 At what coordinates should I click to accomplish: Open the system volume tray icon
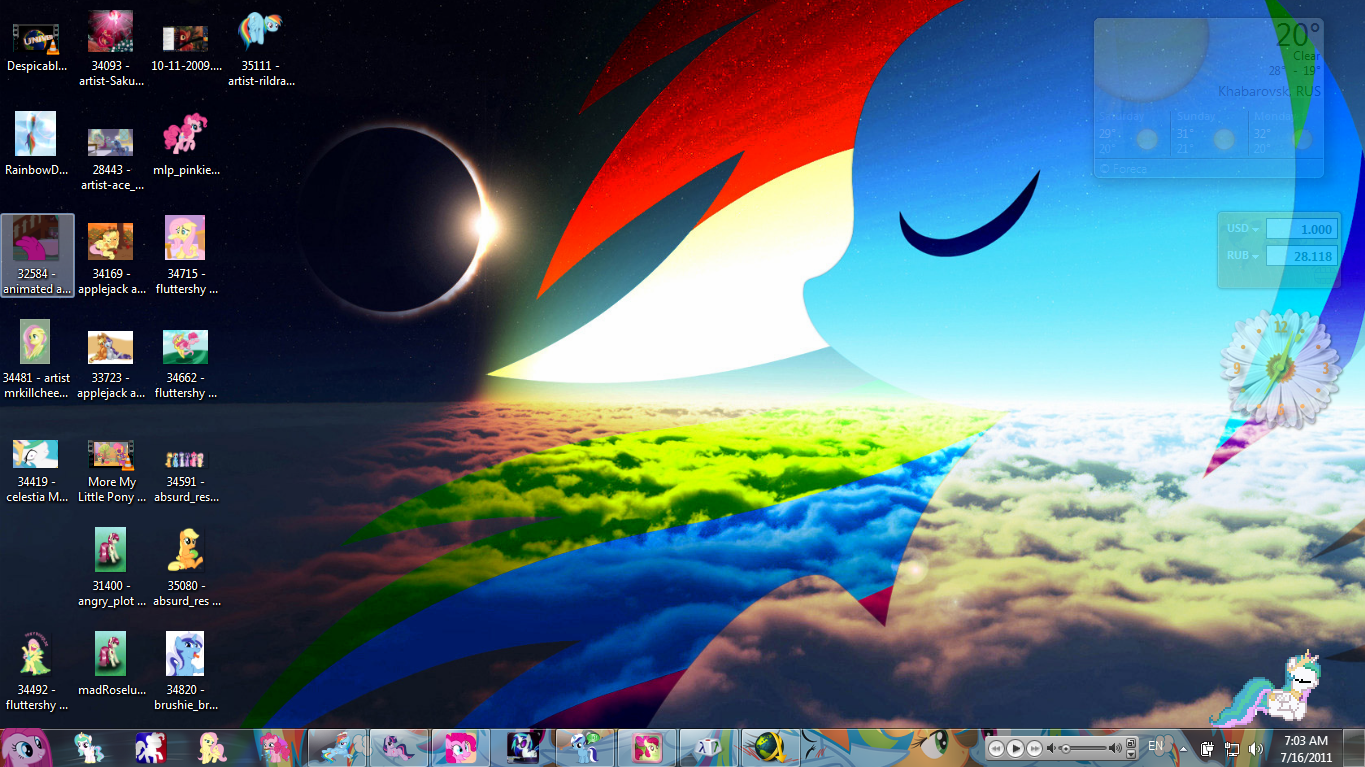pos(1256,748)
